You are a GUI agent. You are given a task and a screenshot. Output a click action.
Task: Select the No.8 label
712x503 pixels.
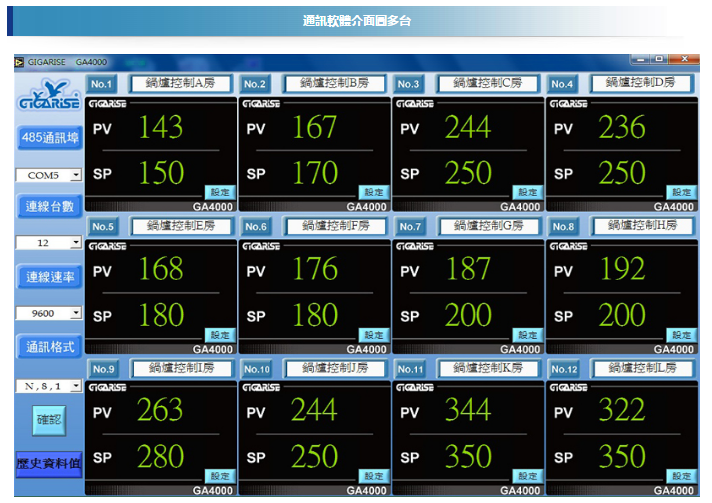(564, 227)
